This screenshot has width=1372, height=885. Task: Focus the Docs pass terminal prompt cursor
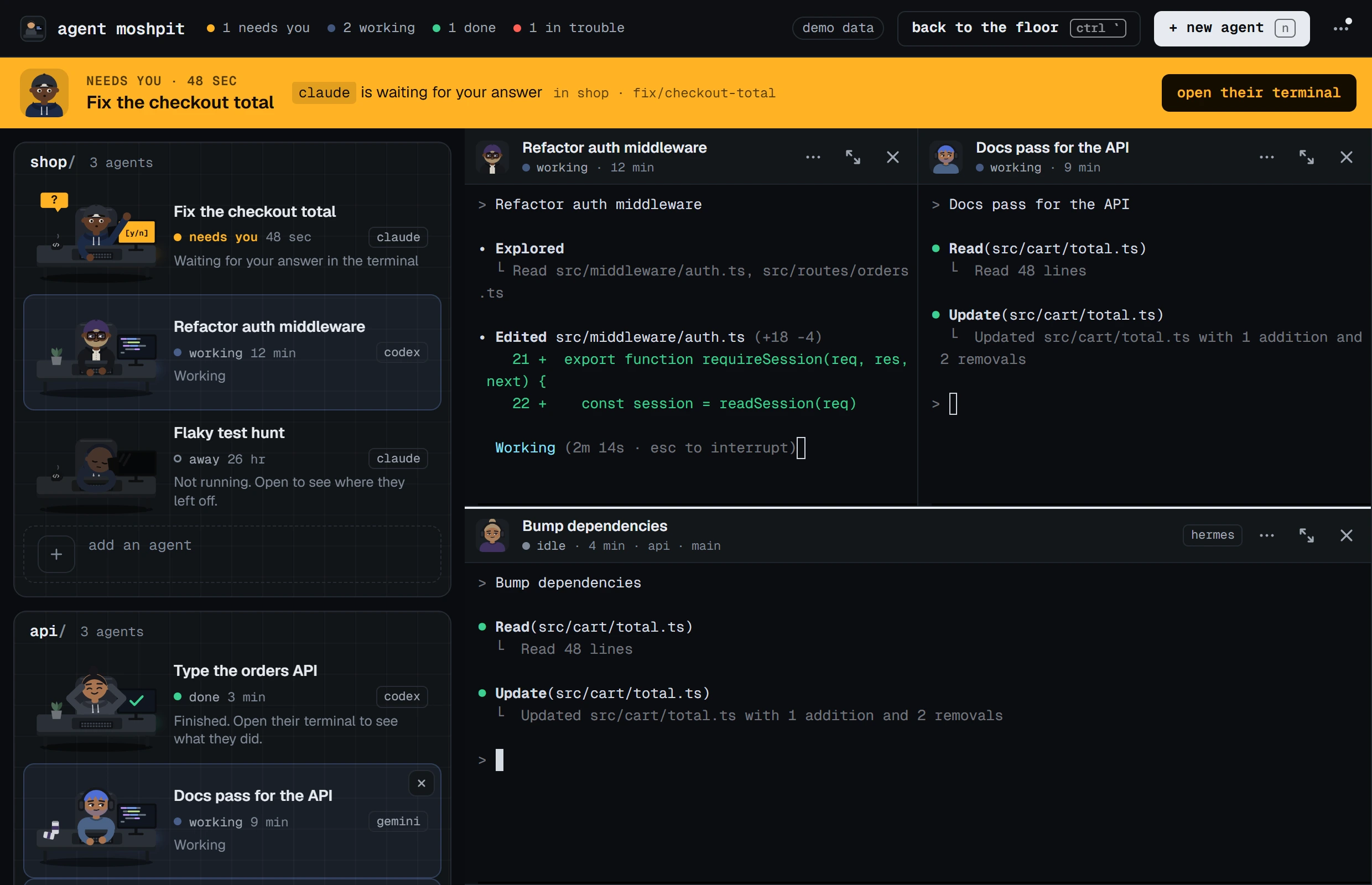[x=953, y=404]
